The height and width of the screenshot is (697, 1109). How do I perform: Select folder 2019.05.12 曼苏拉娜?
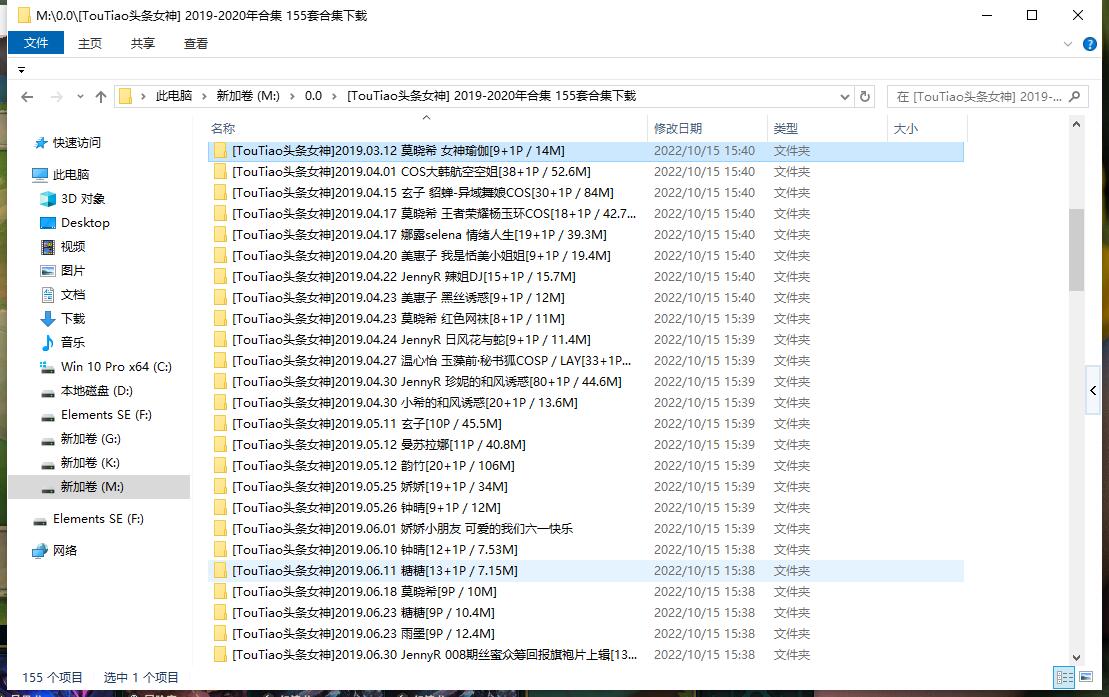(x=586, y=445)
